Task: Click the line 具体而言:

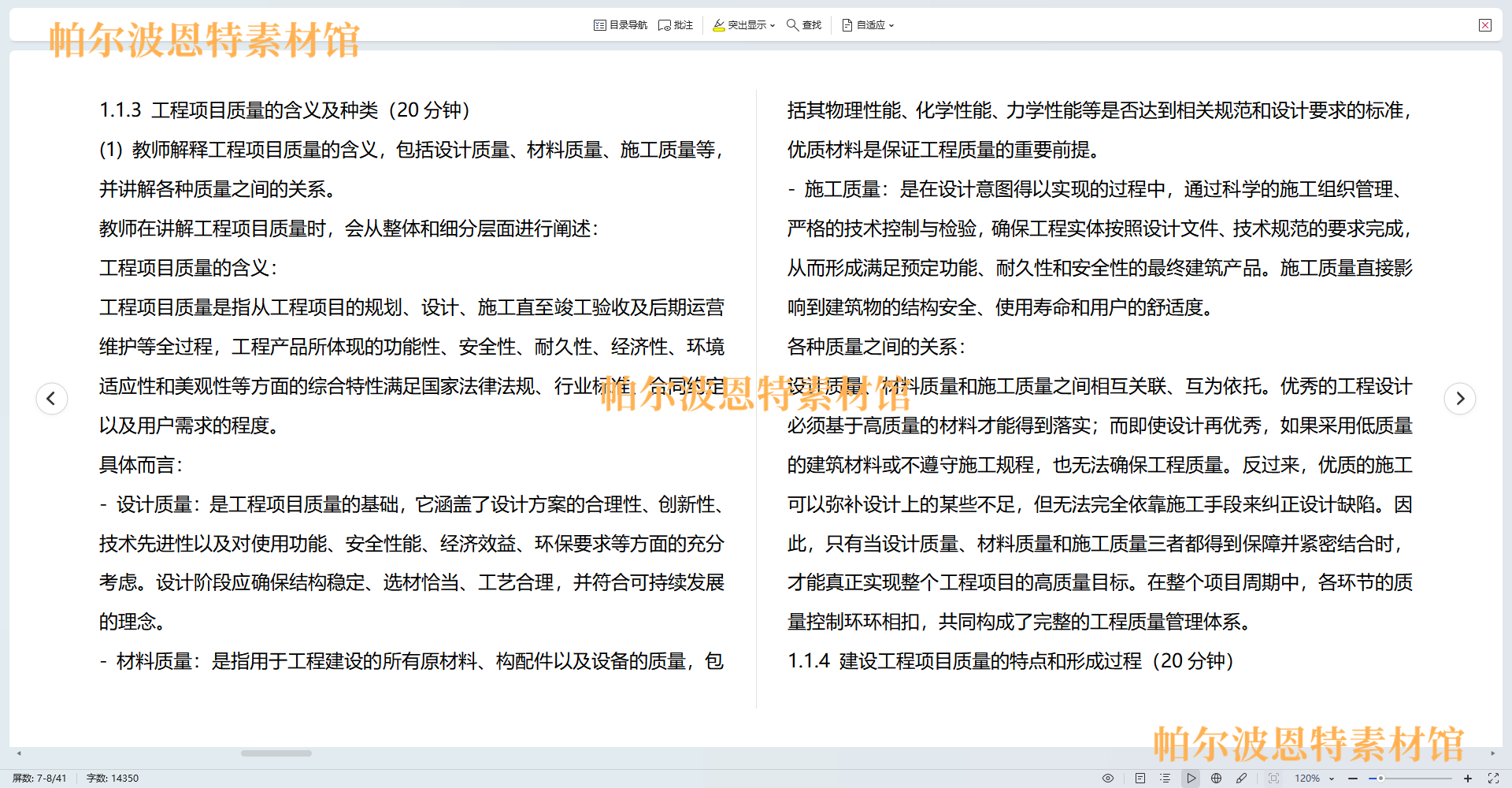Action: 141,465
